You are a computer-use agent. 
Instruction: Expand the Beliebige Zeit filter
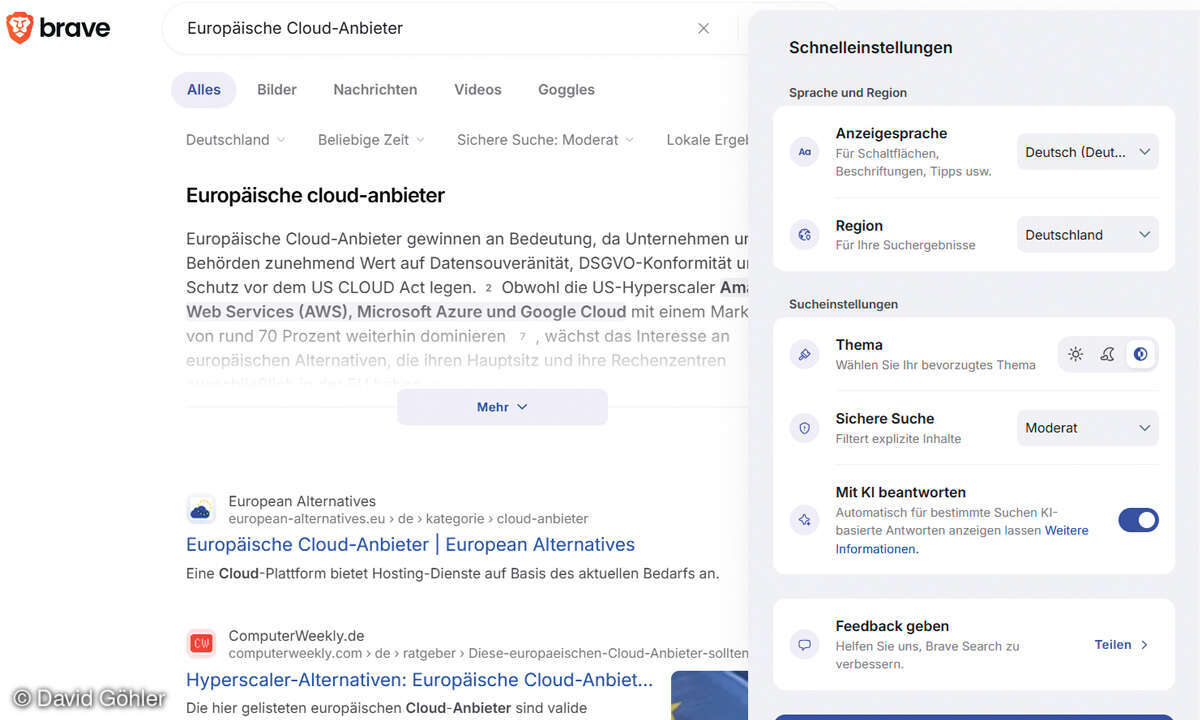click(x=371, y=140)
